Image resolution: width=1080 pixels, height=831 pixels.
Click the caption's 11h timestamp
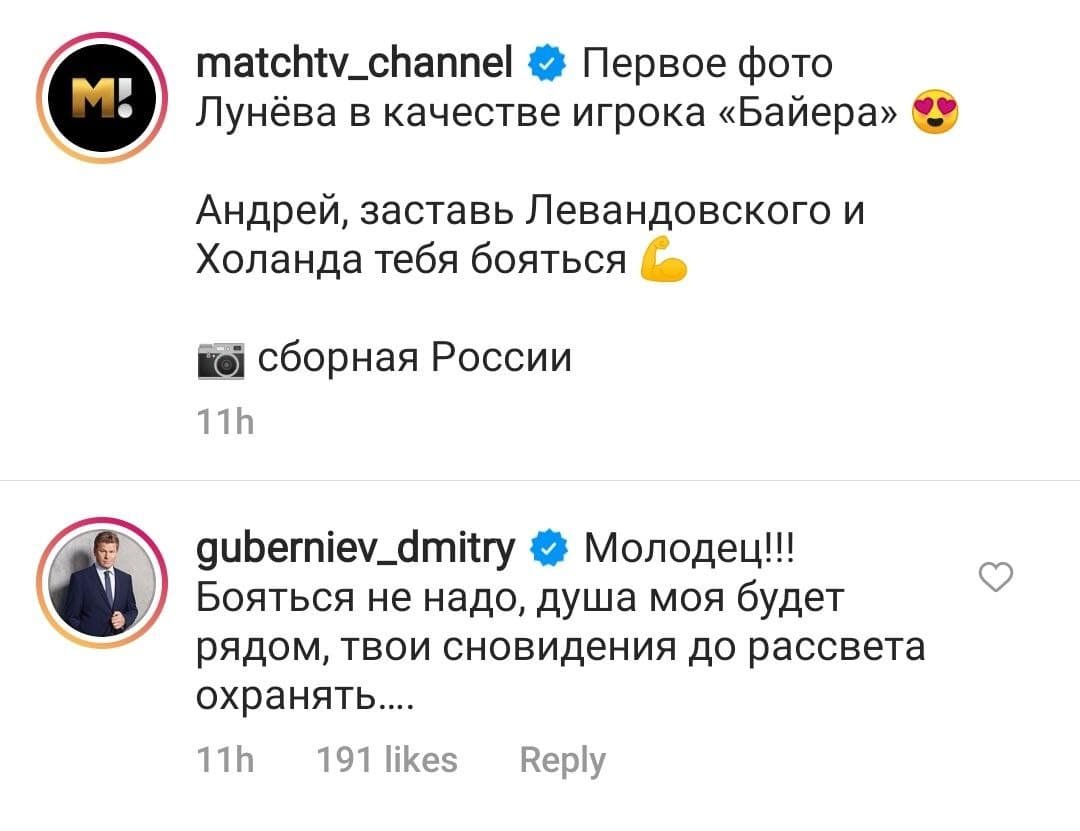[x=225, y=423]
